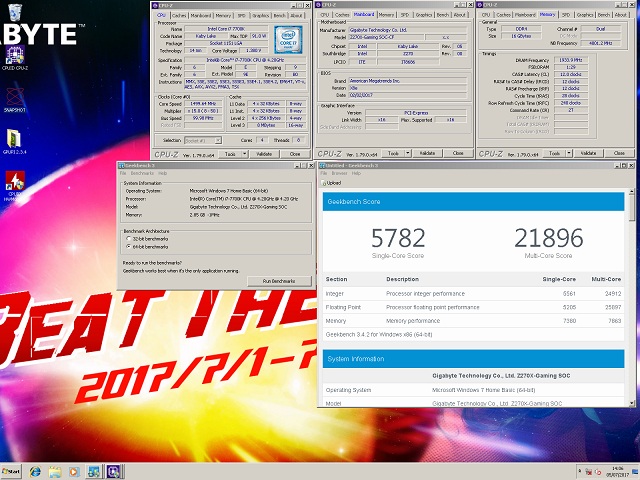Open the Benchmarks menu in Geekbench setup window
The width and height of the screenshot is (640, 480).
142,173
